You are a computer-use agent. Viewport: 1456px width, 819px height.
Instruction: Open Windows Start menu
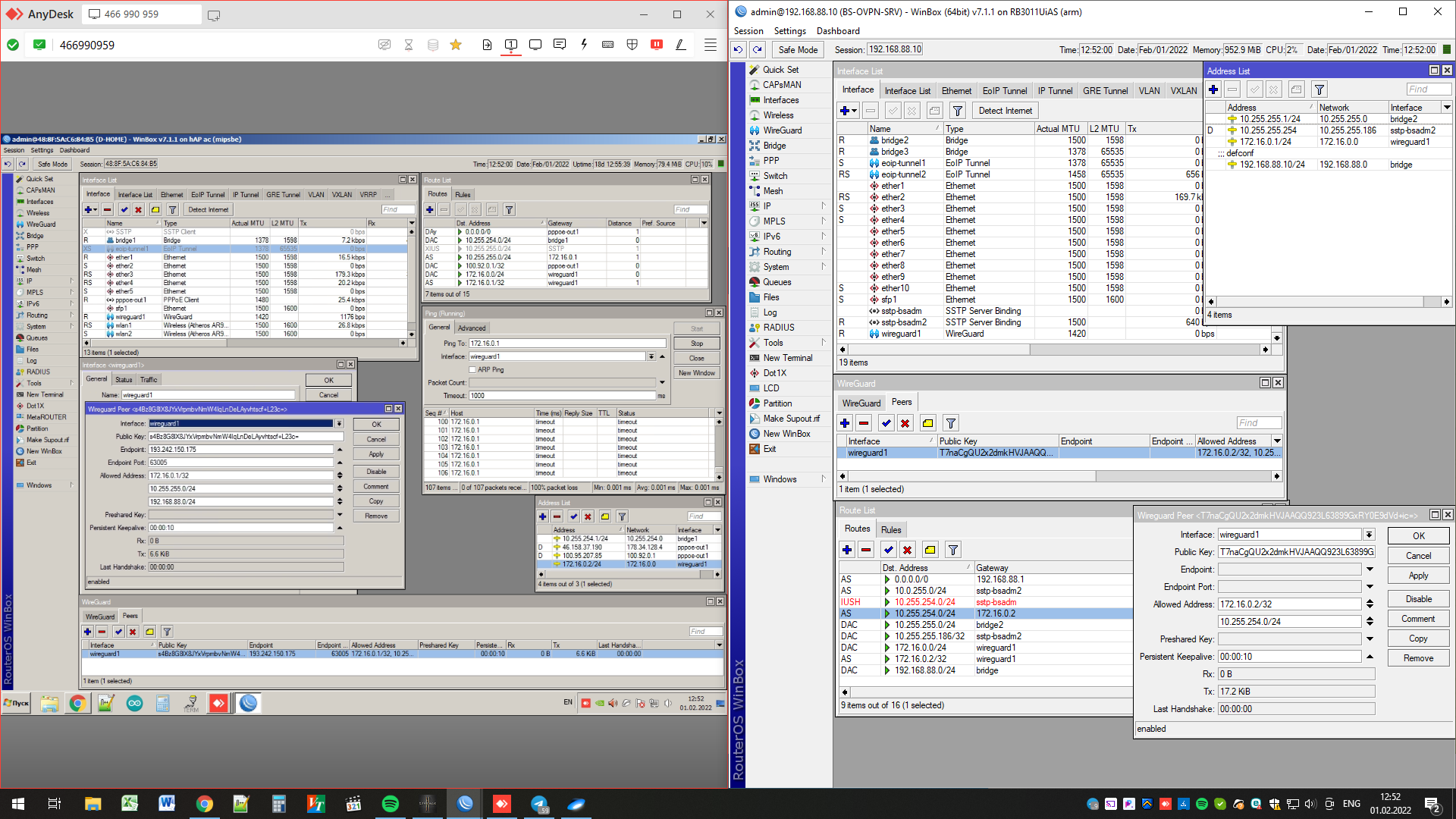18,804
